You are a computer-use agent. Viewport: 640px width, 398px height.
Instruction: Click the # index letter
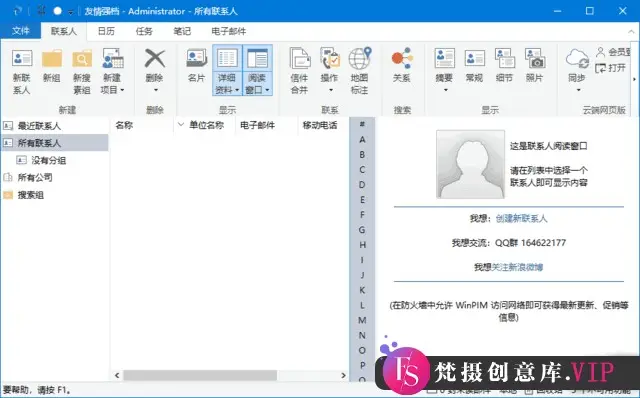click(362, 124)
